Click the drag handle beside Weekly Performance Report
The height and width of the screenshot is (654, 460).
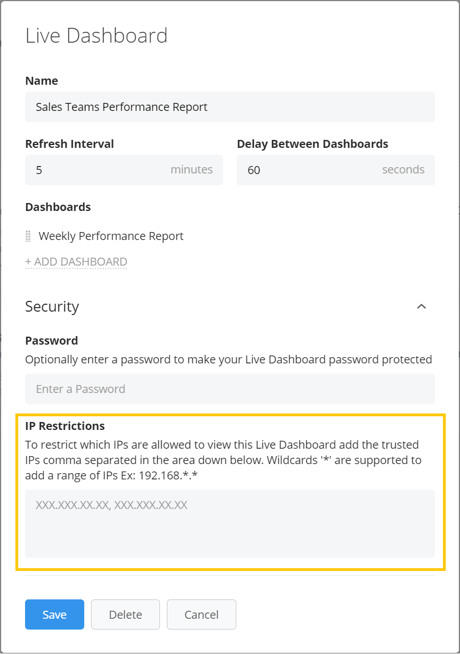tap(28, 236)
